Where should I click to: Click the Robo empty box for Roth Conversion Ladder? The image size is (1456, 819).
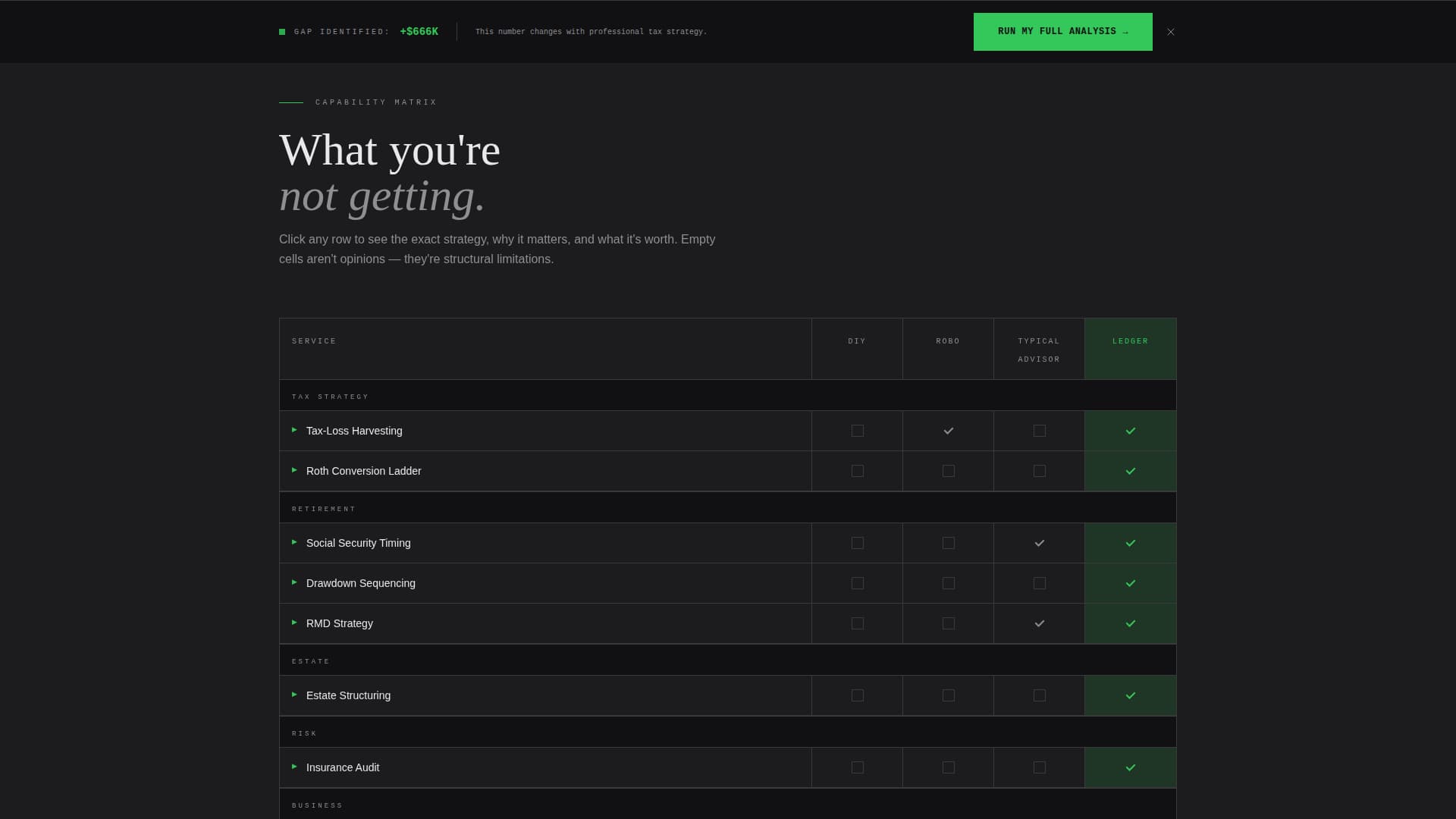pyautogui.click(x=948, y=471)
